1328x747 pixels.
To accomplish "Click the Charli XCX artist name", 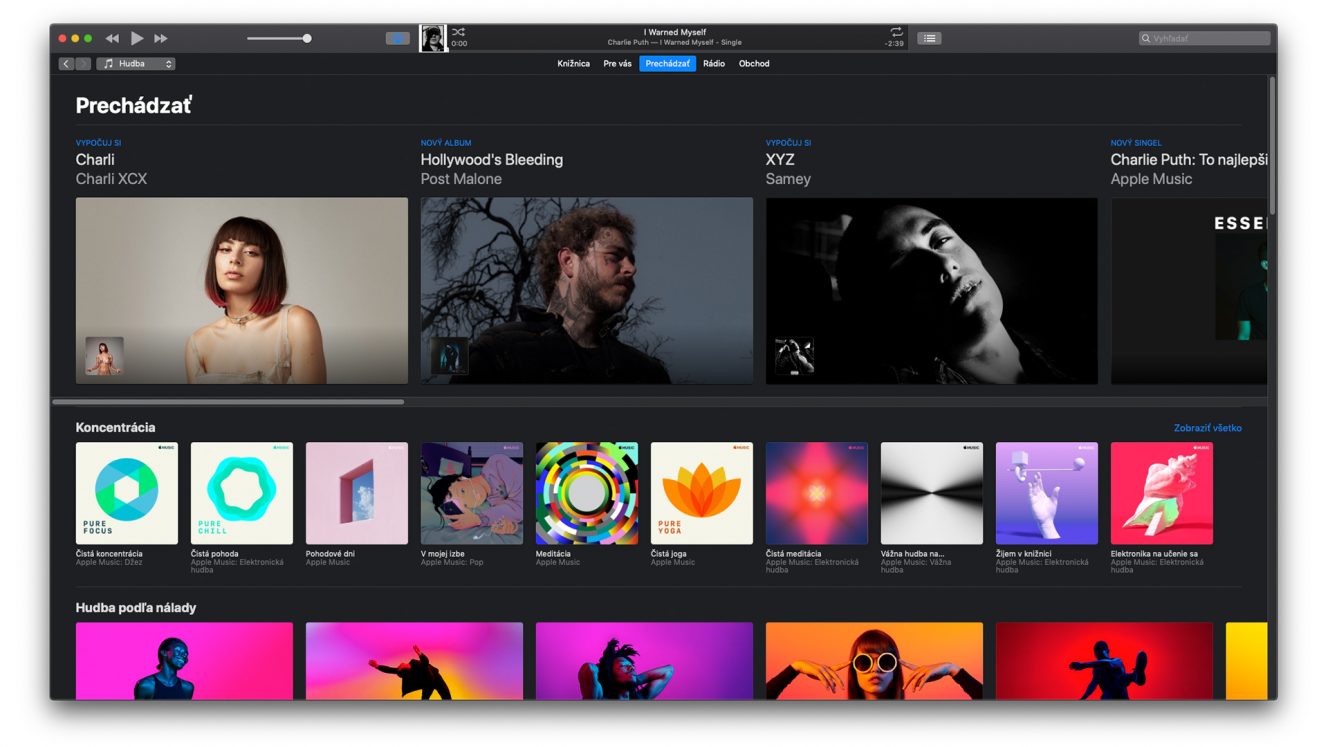I will coord(111,179).
